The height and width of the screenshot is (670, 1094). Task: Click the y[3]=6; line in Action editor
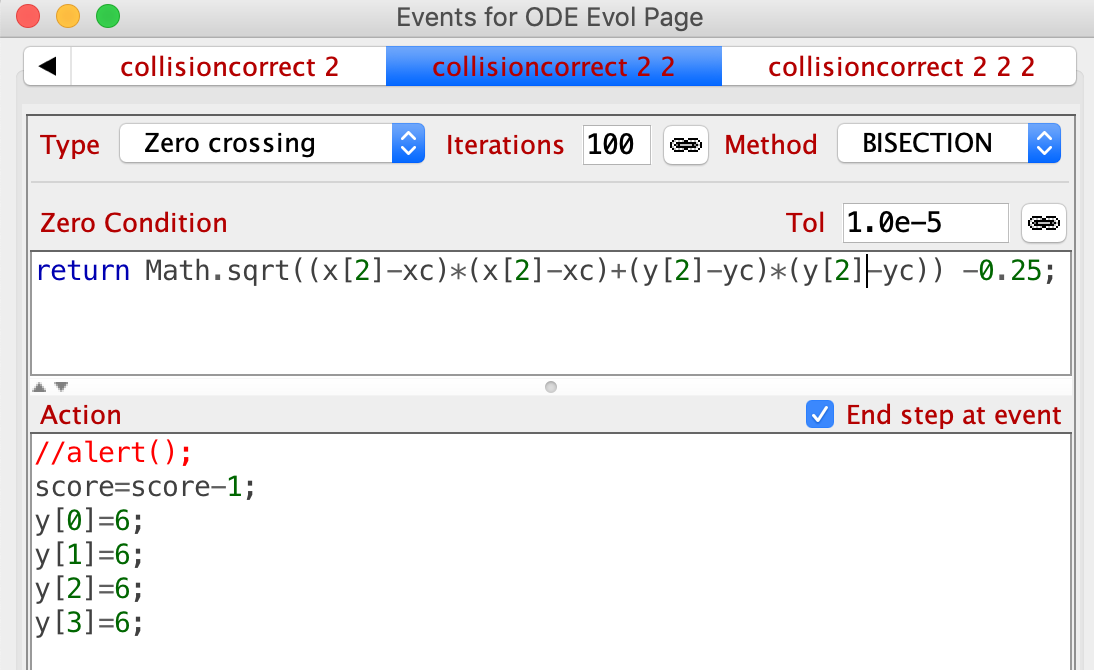(x=90, y=623)
